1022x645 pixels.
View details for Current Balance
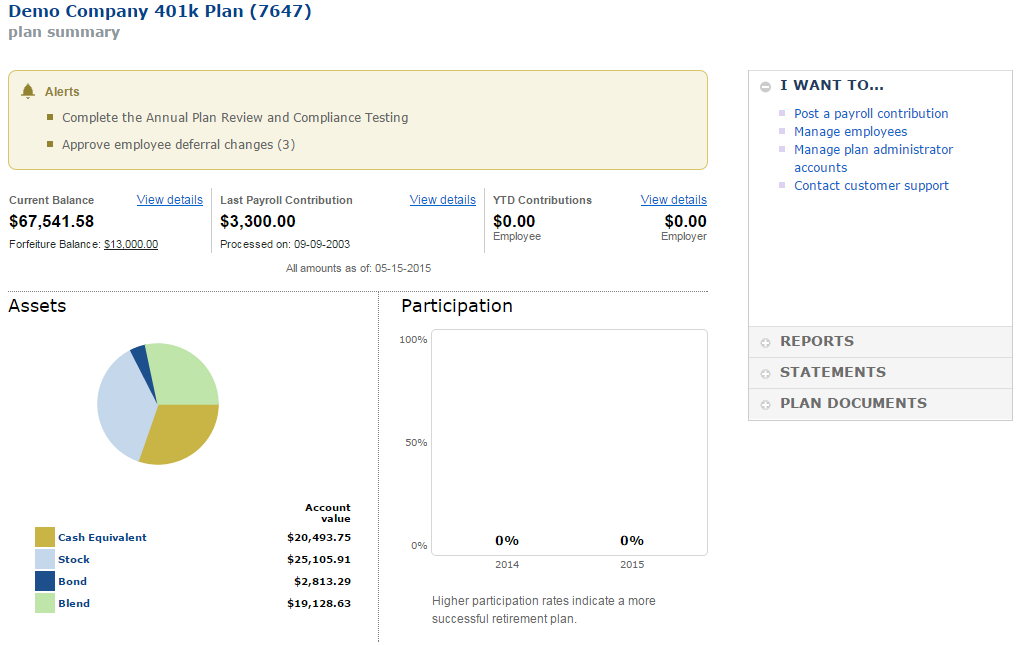169,200
